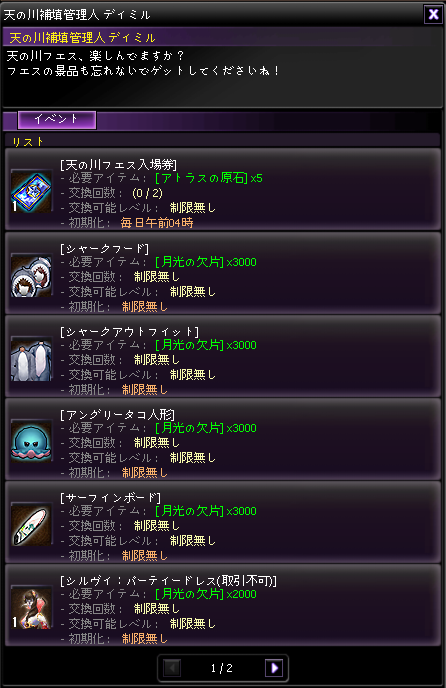The width and height of the screenshot is (446, 688).
Task: Click the 天の川フェス入場券 ticket icon
Action: (31, 193)
